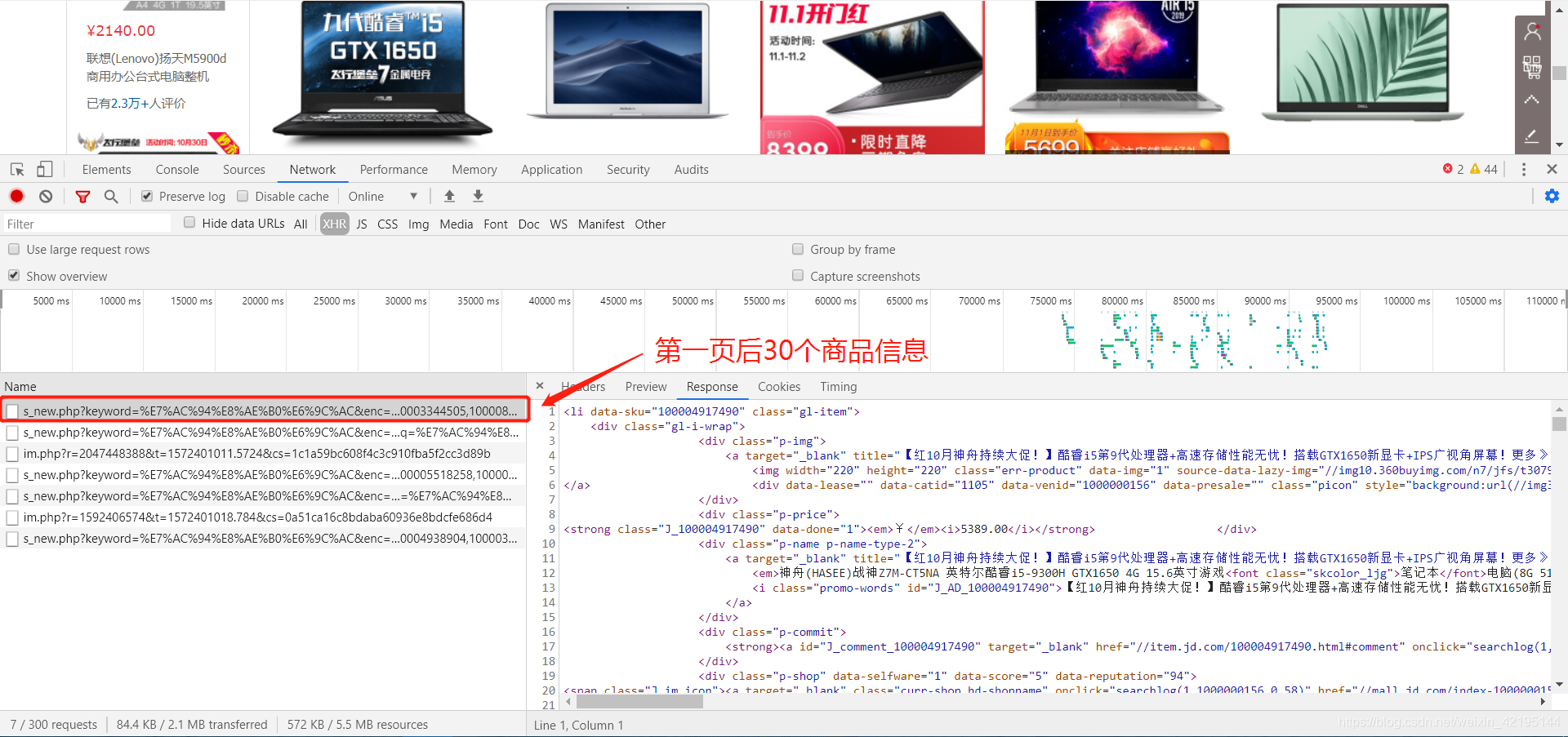Click the response vertical scrollbar thumb

pos(1559,424)
